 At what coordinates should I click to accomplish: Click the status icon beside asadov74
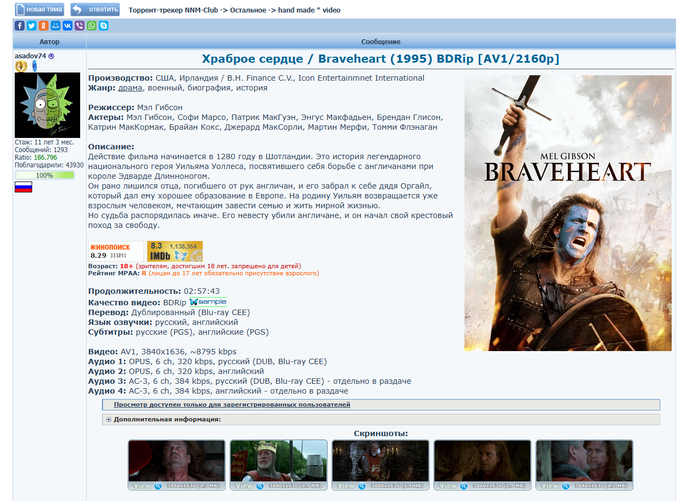(51, 56)
